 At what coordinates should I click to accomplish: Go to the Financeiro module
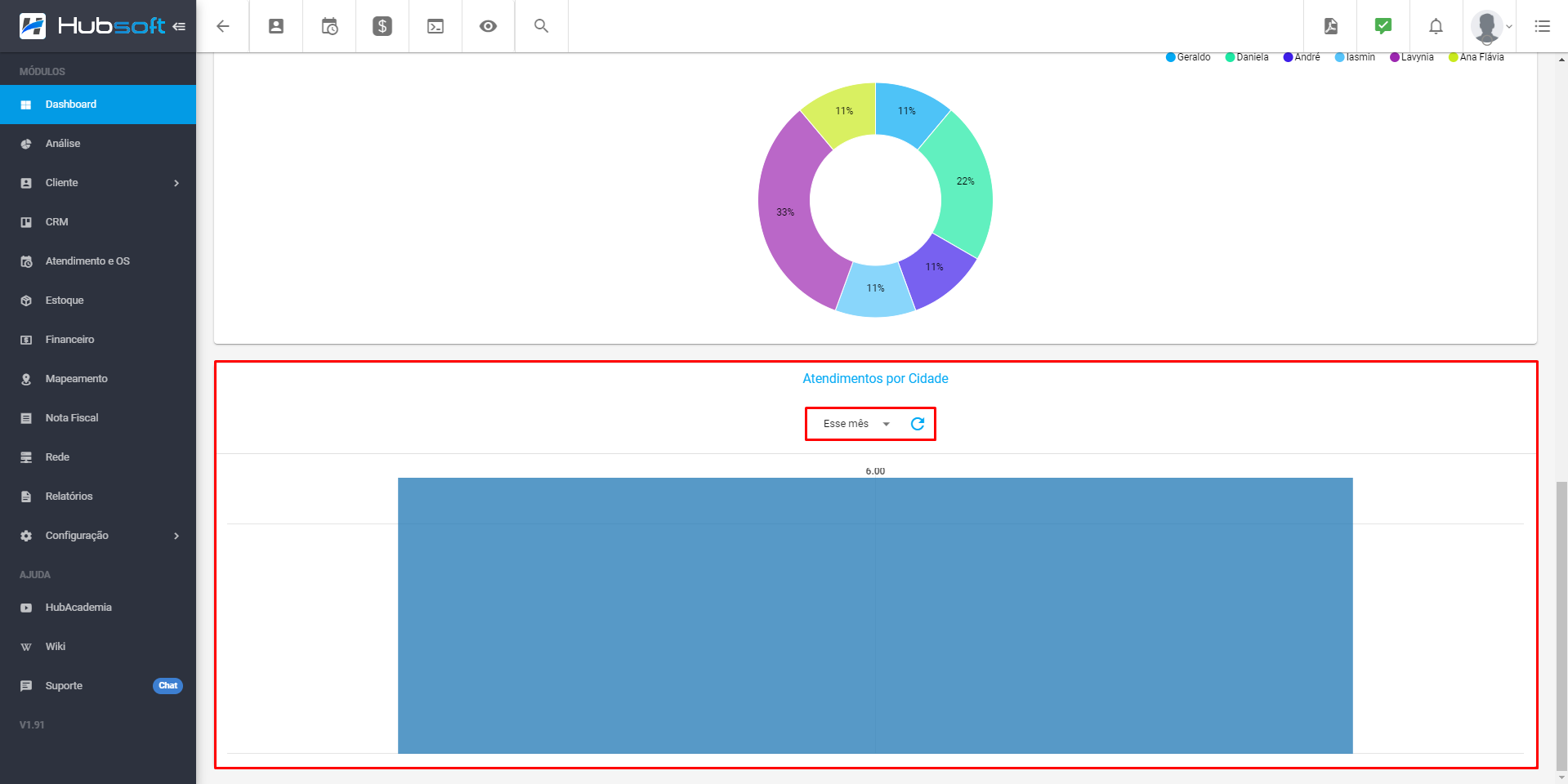pos(70,339)
